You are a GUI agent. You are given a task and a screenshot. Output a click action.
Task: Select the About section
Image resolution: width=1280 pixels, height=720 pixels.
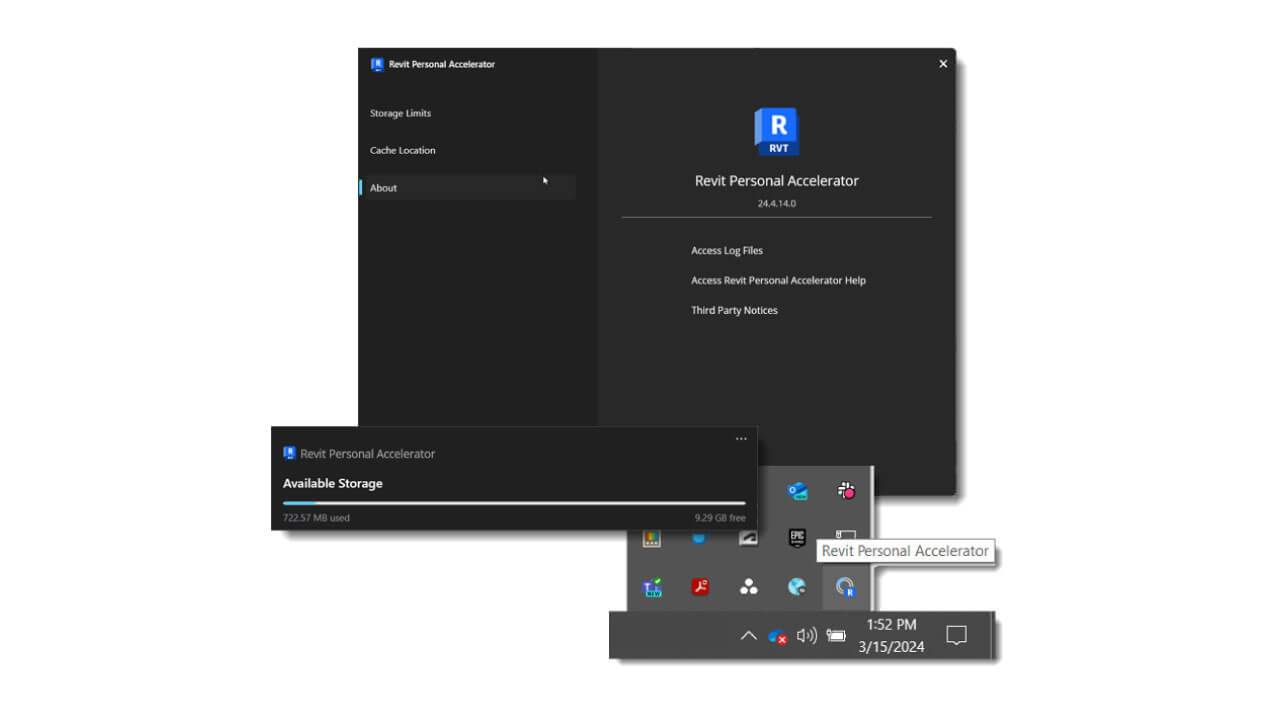point(466,188)
